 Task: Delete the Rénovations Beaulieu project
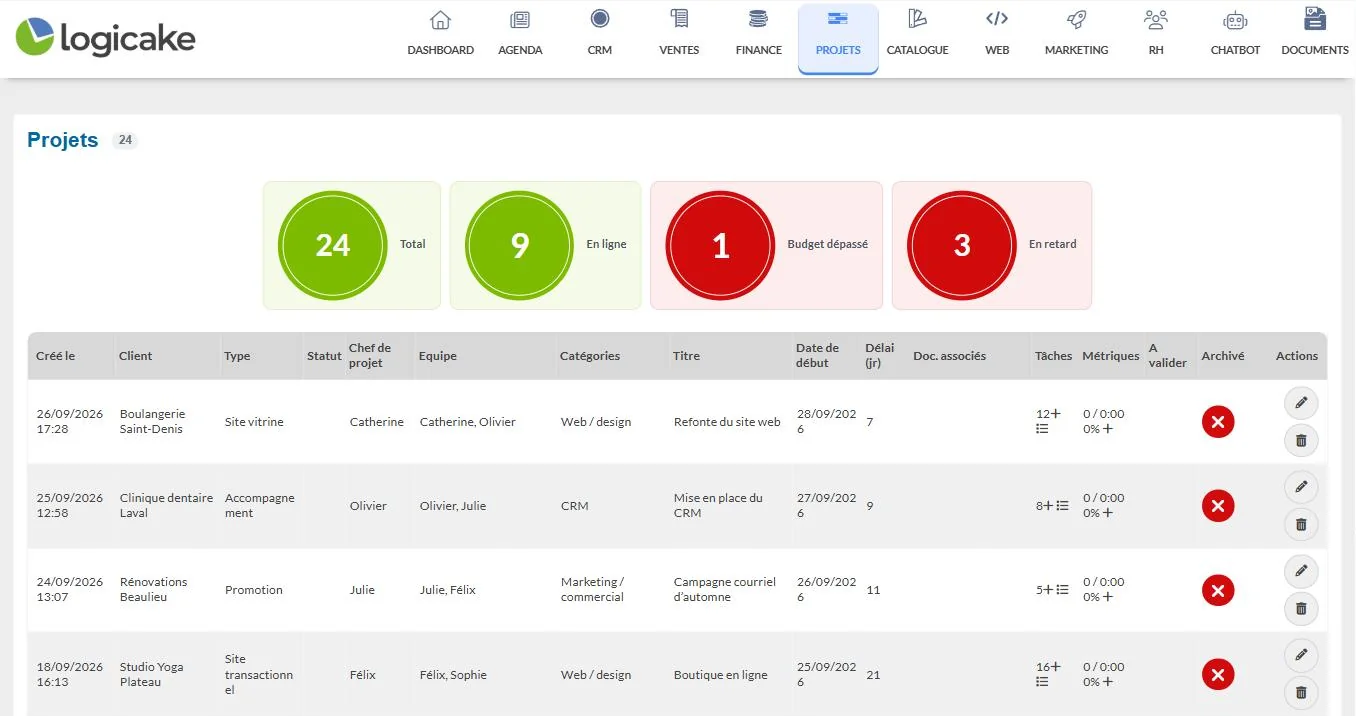(1301, 609)
